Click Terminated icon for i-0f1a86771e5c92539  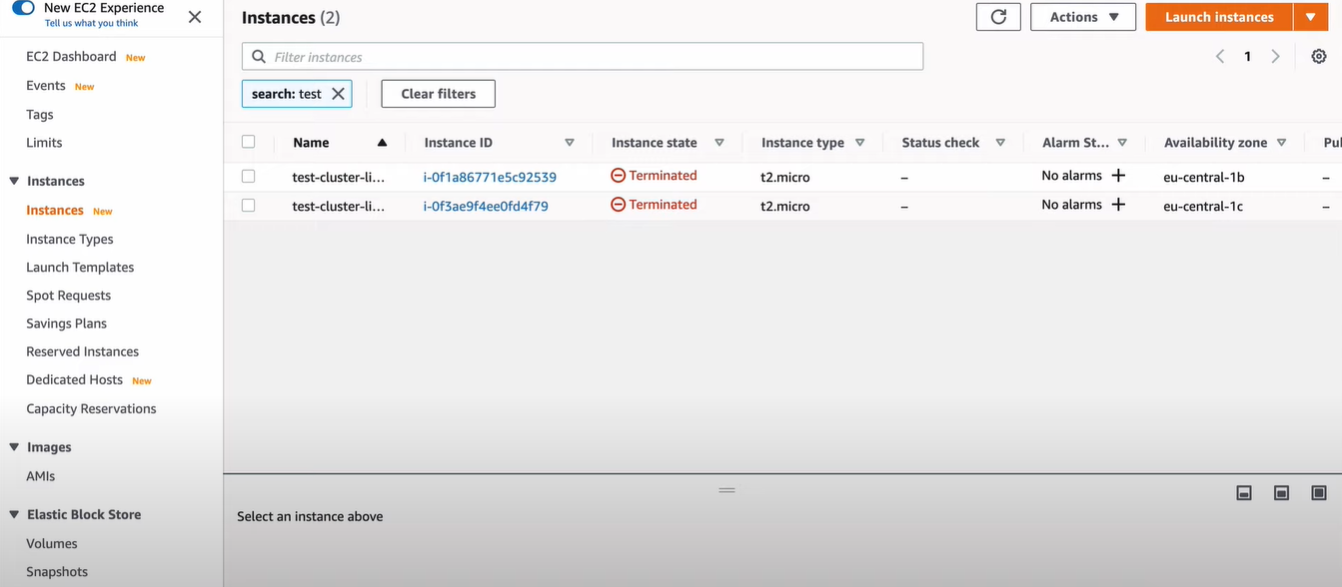pos(618,175)
